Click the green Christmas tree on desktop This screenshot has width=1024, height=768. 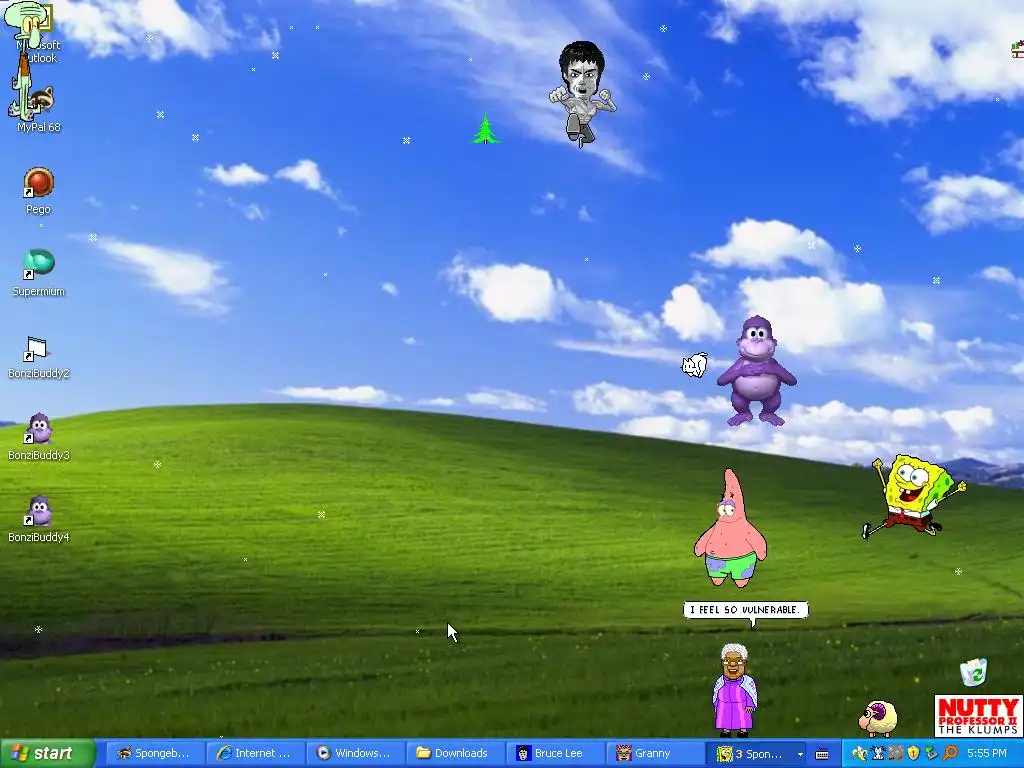click(485, 129)
